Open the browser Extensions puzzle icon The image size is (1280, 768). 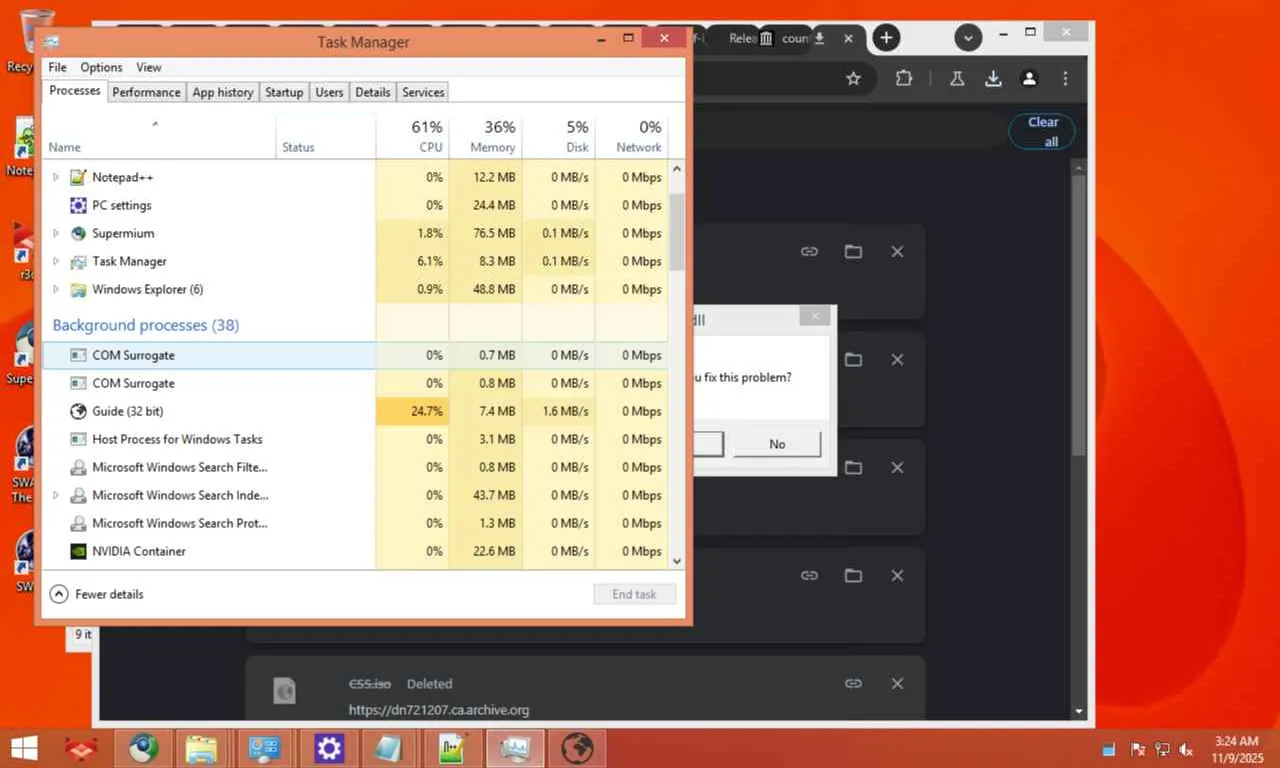tap(904, 78)
